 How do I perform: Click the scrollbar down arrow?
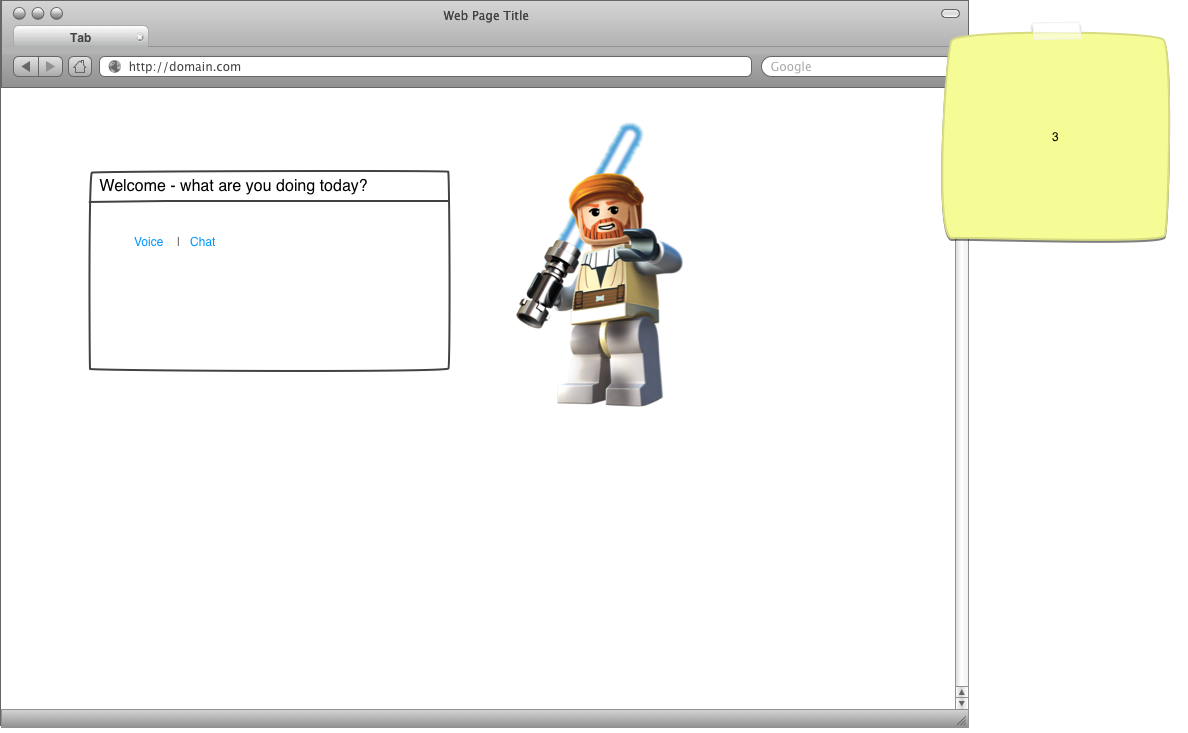pos(961,703)
